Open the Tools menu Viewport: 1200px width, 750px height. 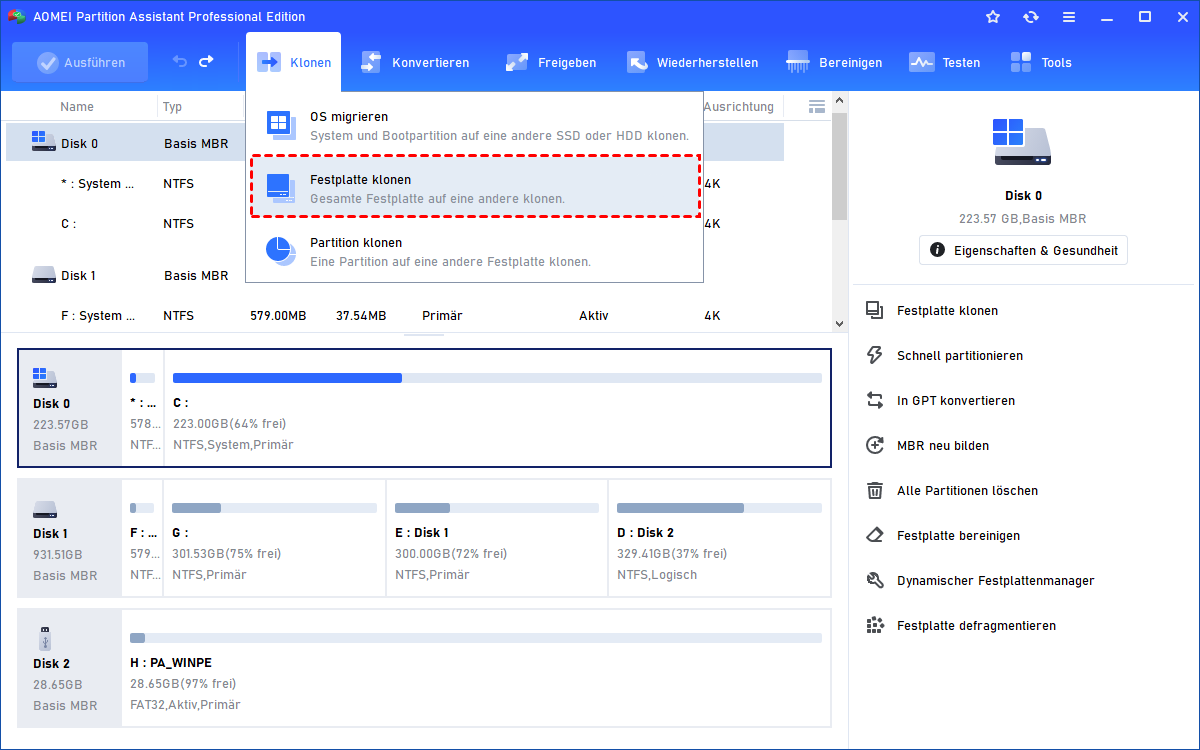click(x=1040, y=62)
